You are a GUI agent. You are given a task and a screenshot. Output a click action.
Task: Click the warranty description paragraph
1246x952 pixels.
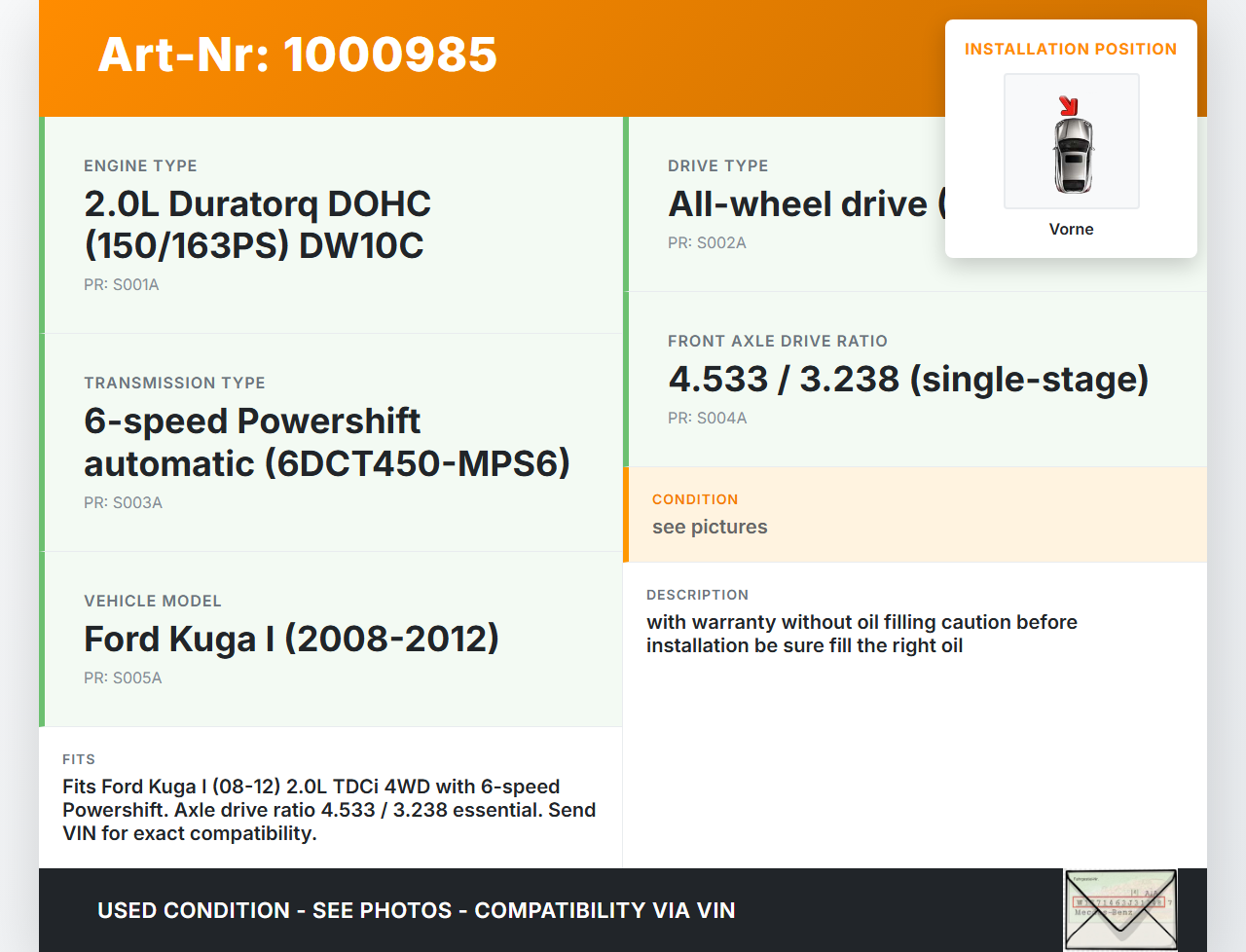(x=861, y=634)
